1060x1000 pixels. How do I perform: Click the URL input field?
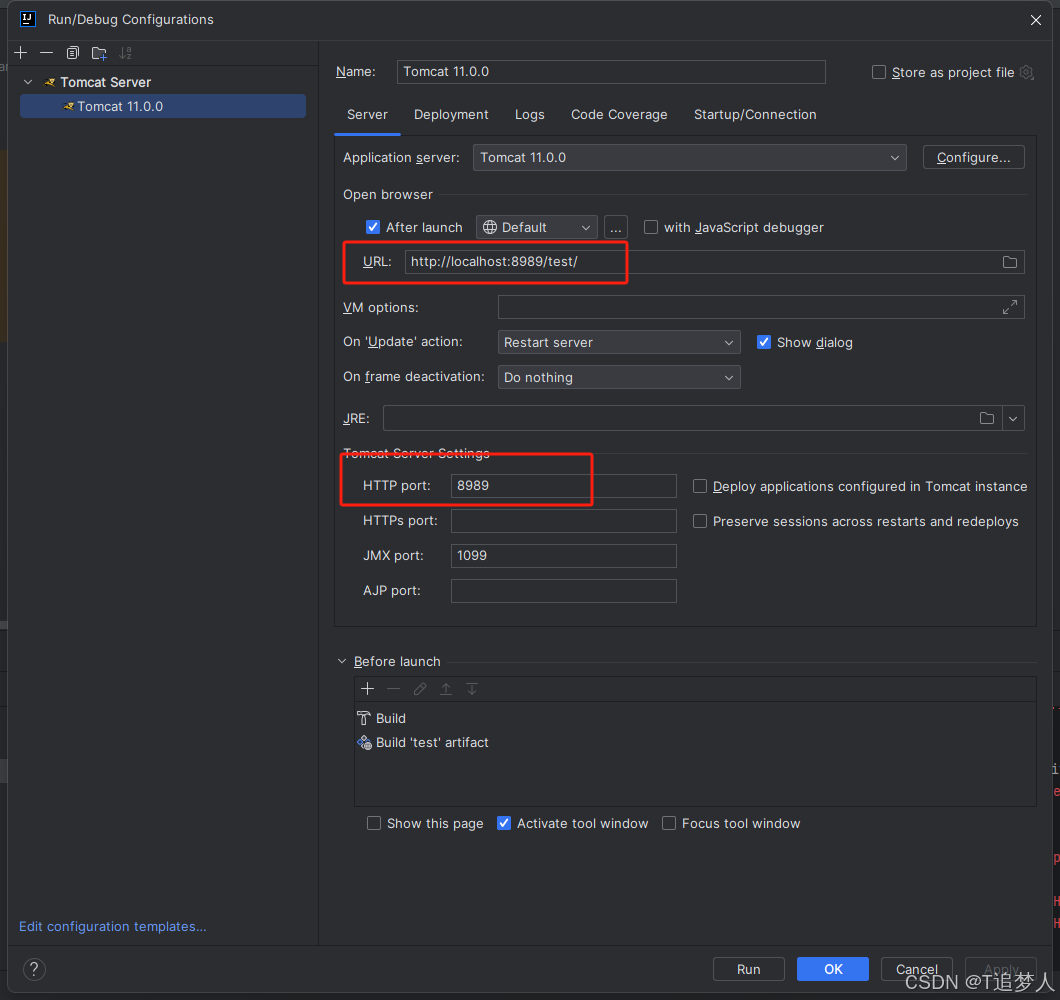[715, 262]
